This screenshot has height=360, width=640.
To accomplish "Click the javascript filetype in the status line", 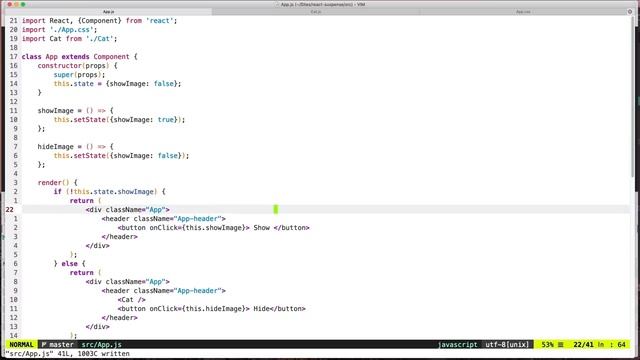I will 457,344.
